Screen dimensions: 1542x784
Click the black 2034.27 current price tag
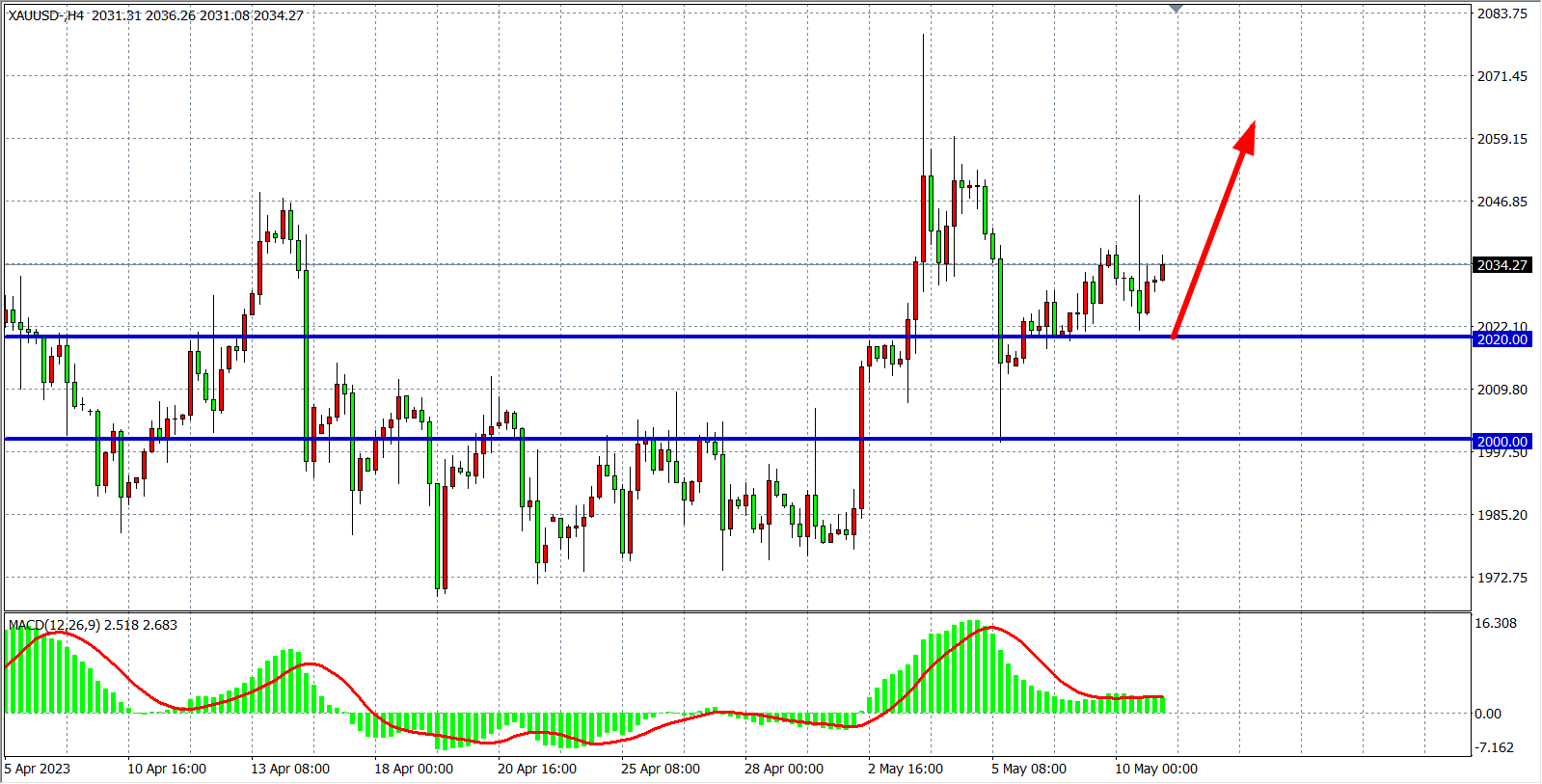coord(1501,265)
